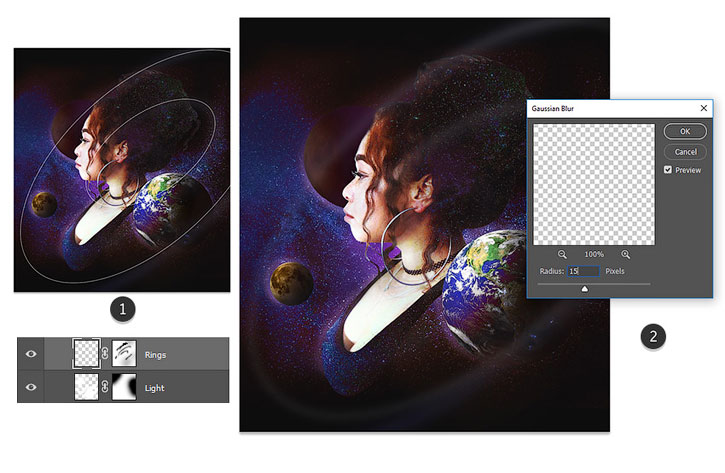Unlink the Rings layer mask chain icon
Viewport: 725px width, 473px height.
(x=105, y=354)
